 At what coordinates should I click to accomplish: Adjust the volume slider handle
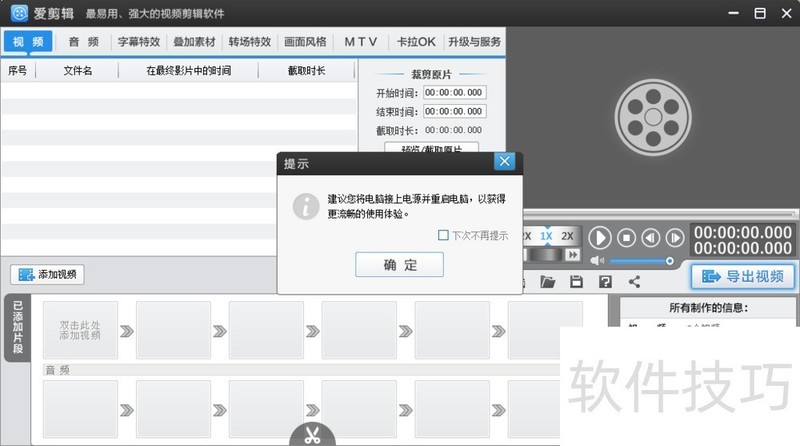670,261
